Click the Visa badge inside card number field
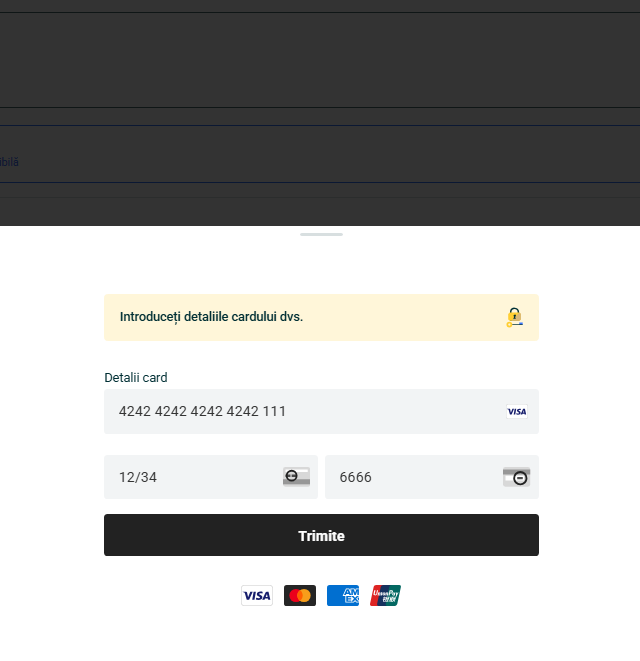Viewport: 640px width, 661px height. click(516, 411)
